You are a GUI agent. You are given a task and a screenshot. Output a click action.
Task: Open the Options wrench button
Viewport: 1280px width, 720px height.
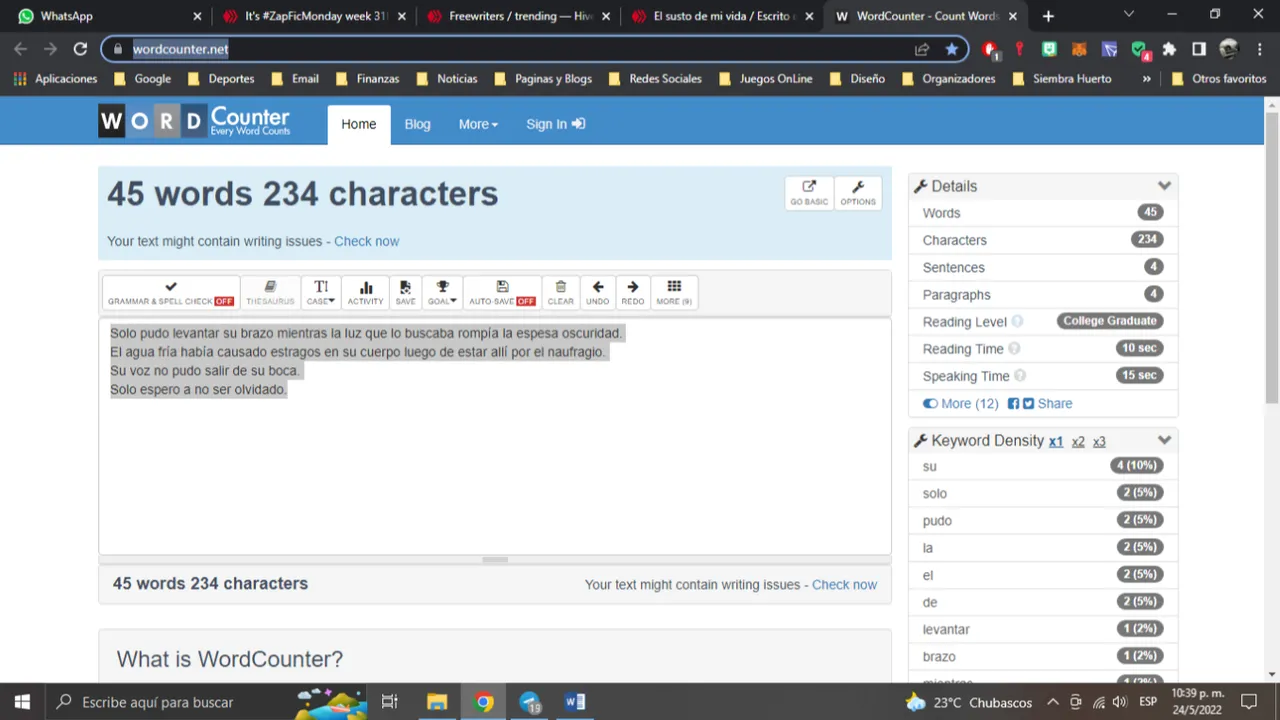click(x=857, y=192)
